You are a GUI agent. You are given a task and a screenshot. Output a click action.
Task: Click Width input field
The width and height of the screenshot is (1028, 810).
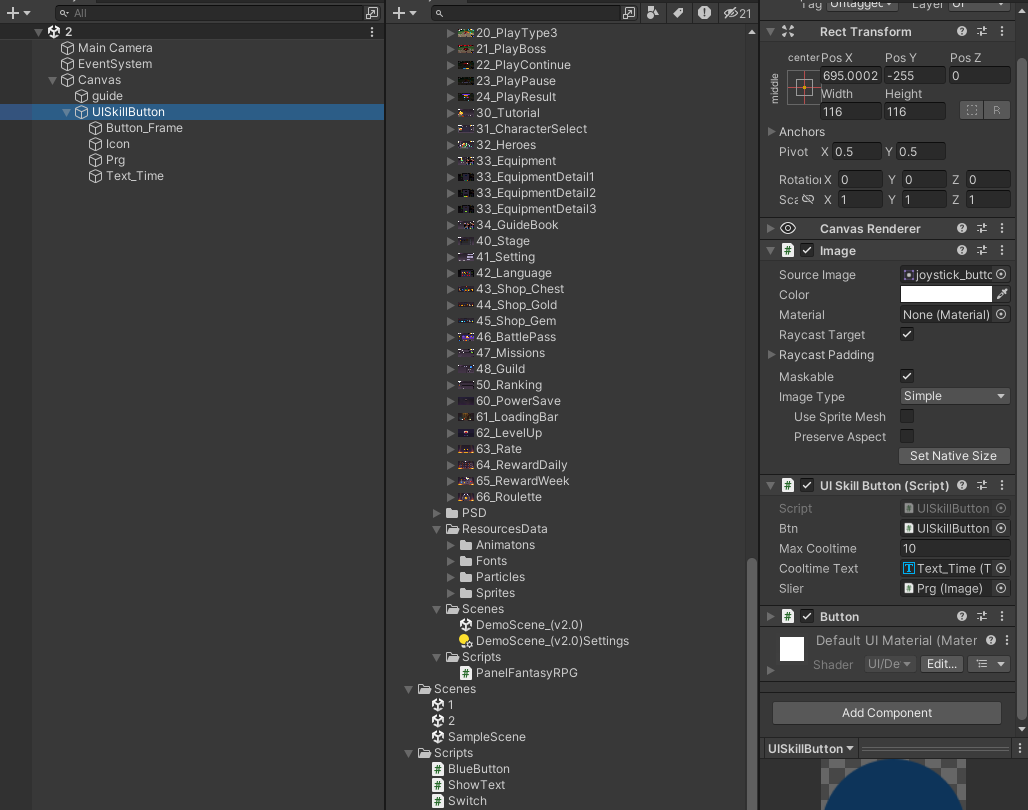[850, 111]
